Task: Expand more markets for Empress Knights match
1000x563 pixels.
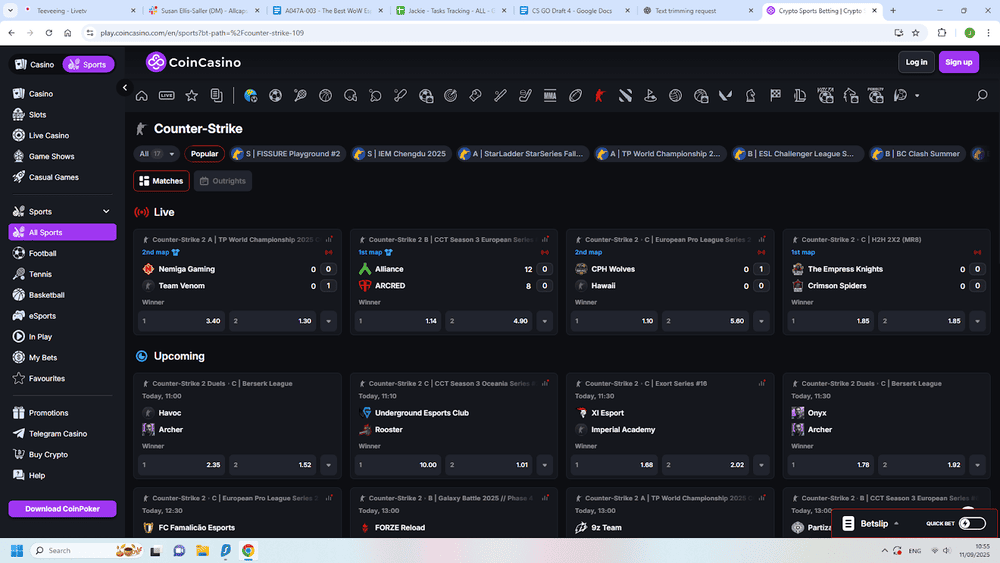Action: click(x=977, y=321)
